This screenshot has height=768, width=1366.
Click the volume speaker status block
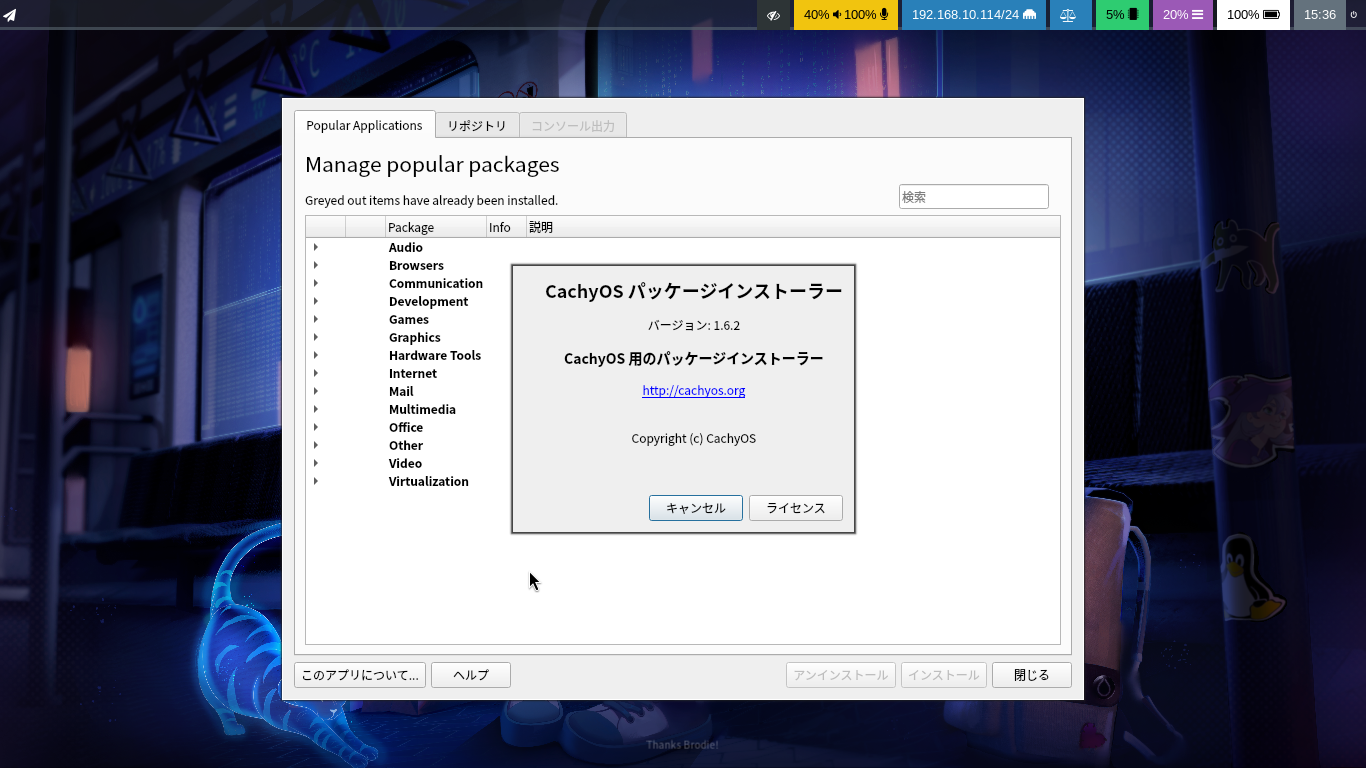[x=821, y=15]
